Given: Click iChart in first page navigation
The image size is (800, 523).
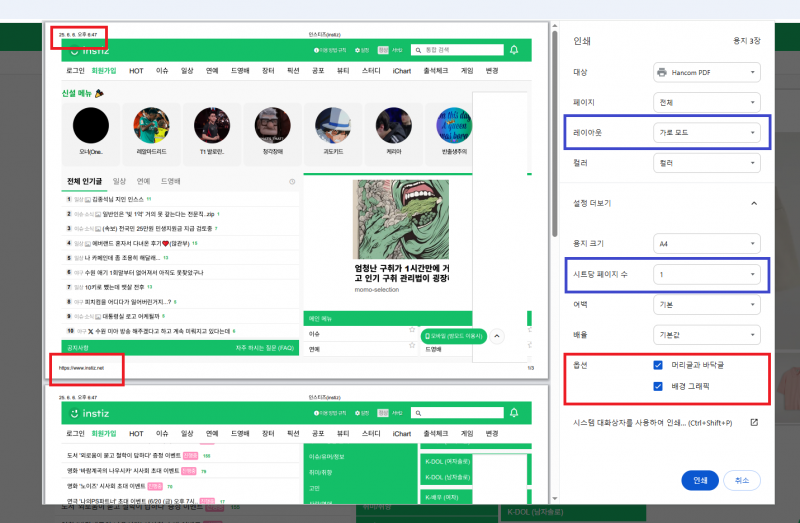Looking at the screenshot, I should 402,71.
